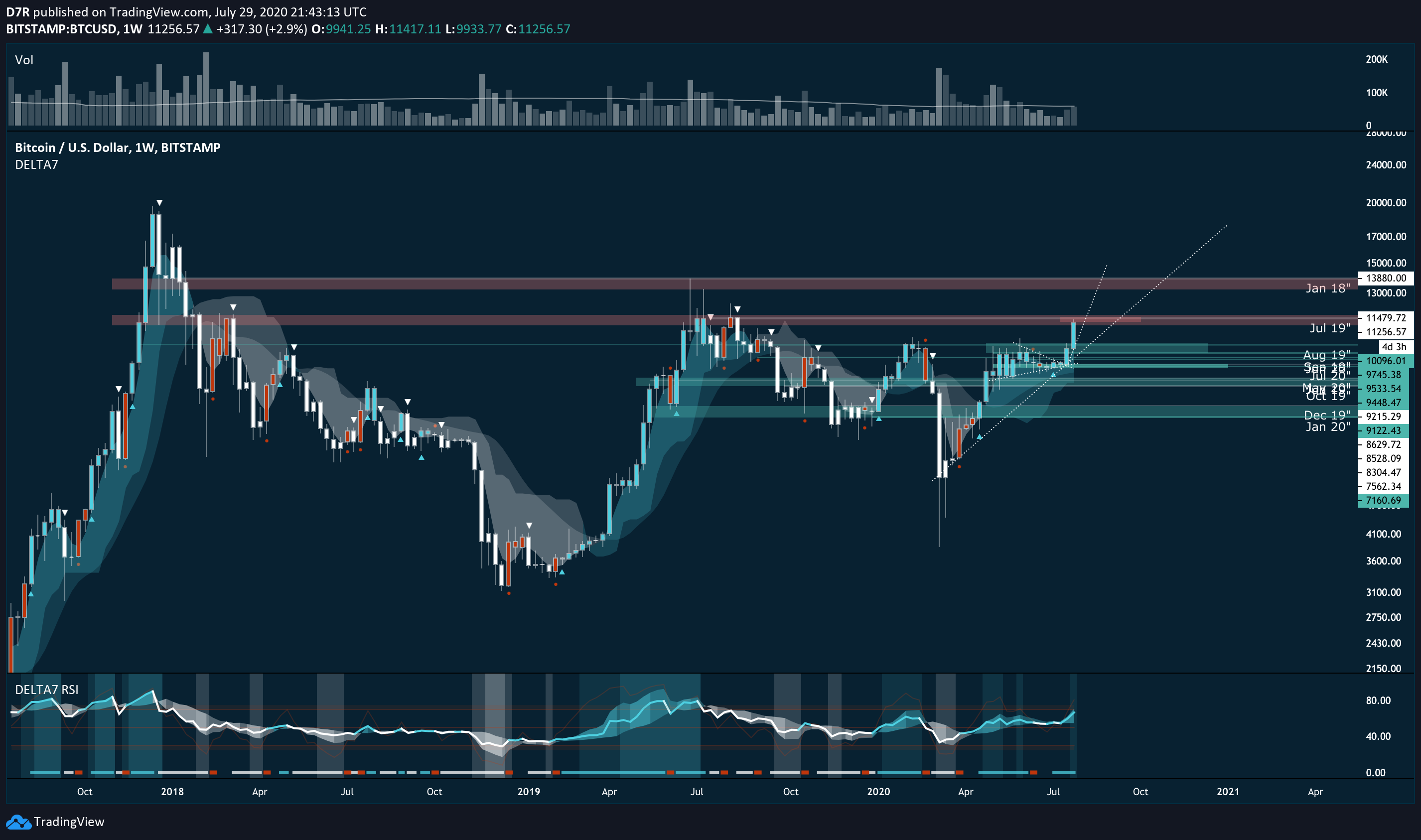The width and height of the screenshot is (1421, 840).
Task: Click the 11256.57 current price tag
Action: [1386, 332]
